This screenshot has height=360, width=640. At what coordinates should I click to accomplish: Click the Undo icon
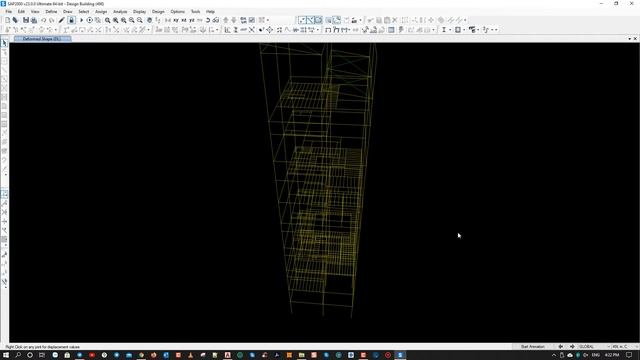point(43,20)
